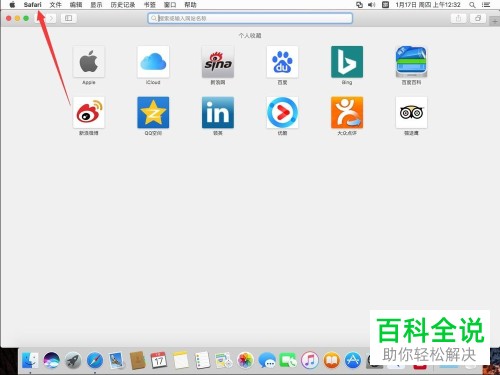This screenshot has width=500, height=375.
Task: Open the Apple menu
Action: coord(12,5)
